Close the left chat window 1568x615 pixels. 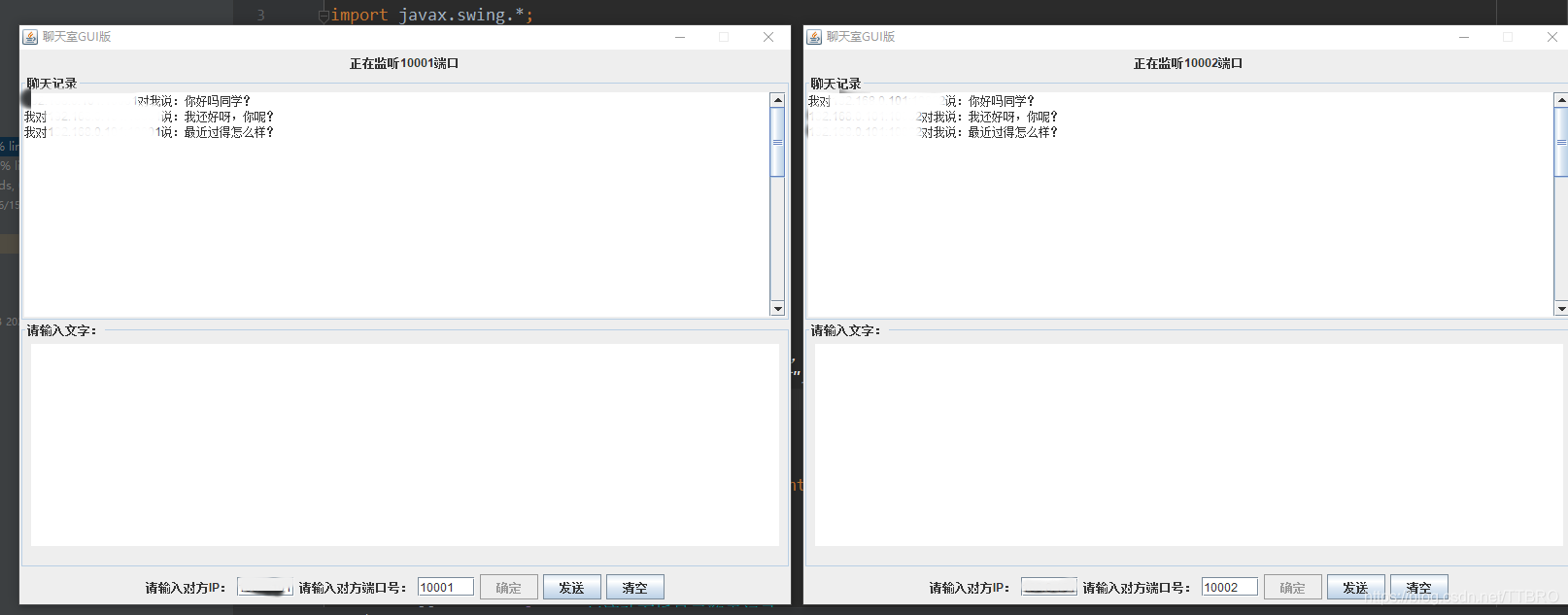point(768,37)
